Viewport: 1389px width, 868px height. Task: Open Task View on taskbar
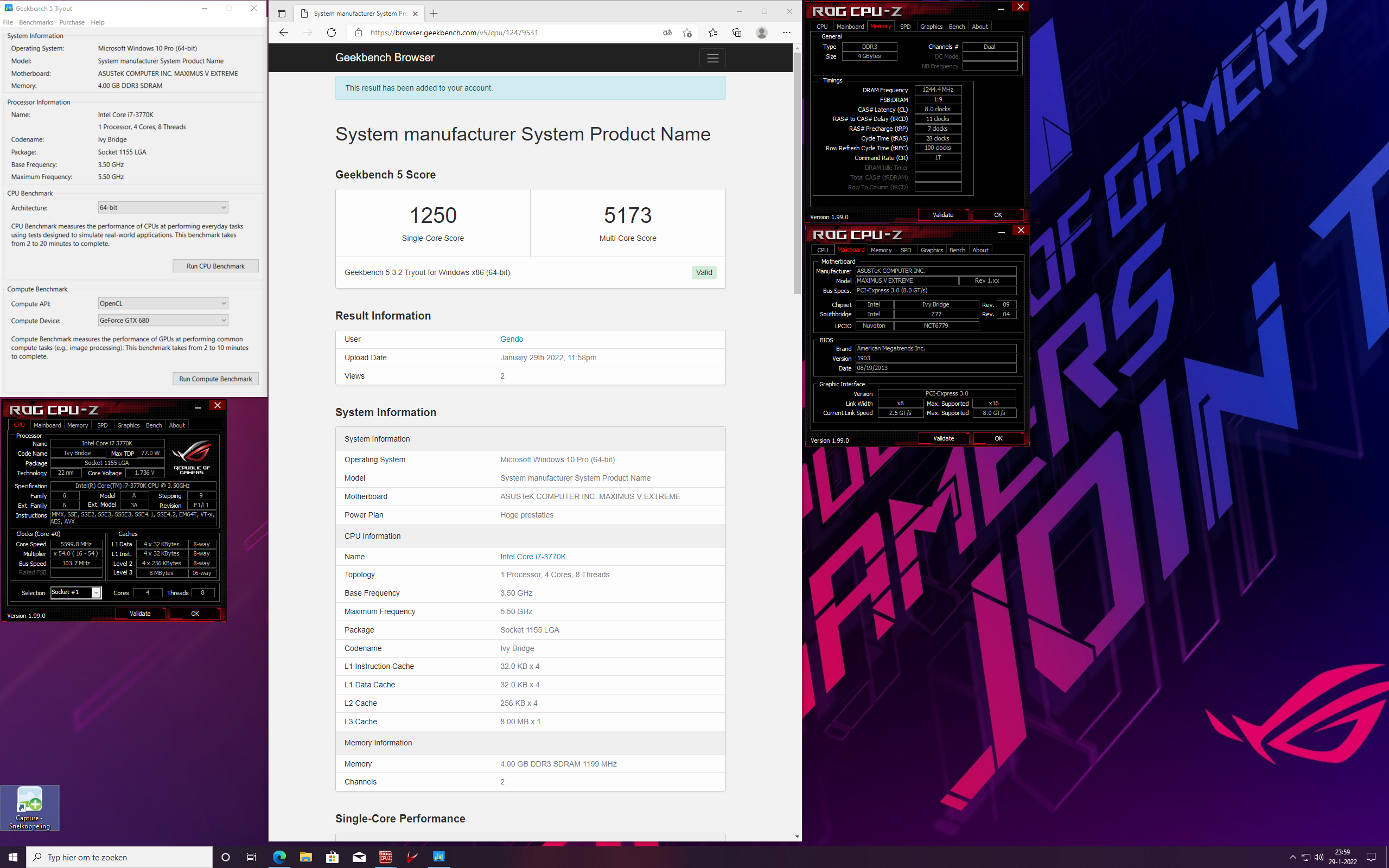click(251, 857)
